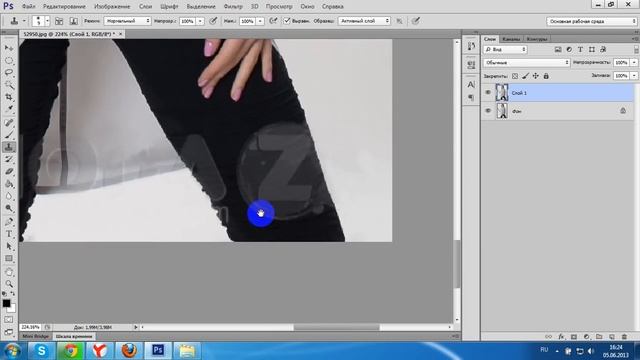Screen dimensions: 640x360
Task: Open the Файл menu
Action: (x=28, y=7)
